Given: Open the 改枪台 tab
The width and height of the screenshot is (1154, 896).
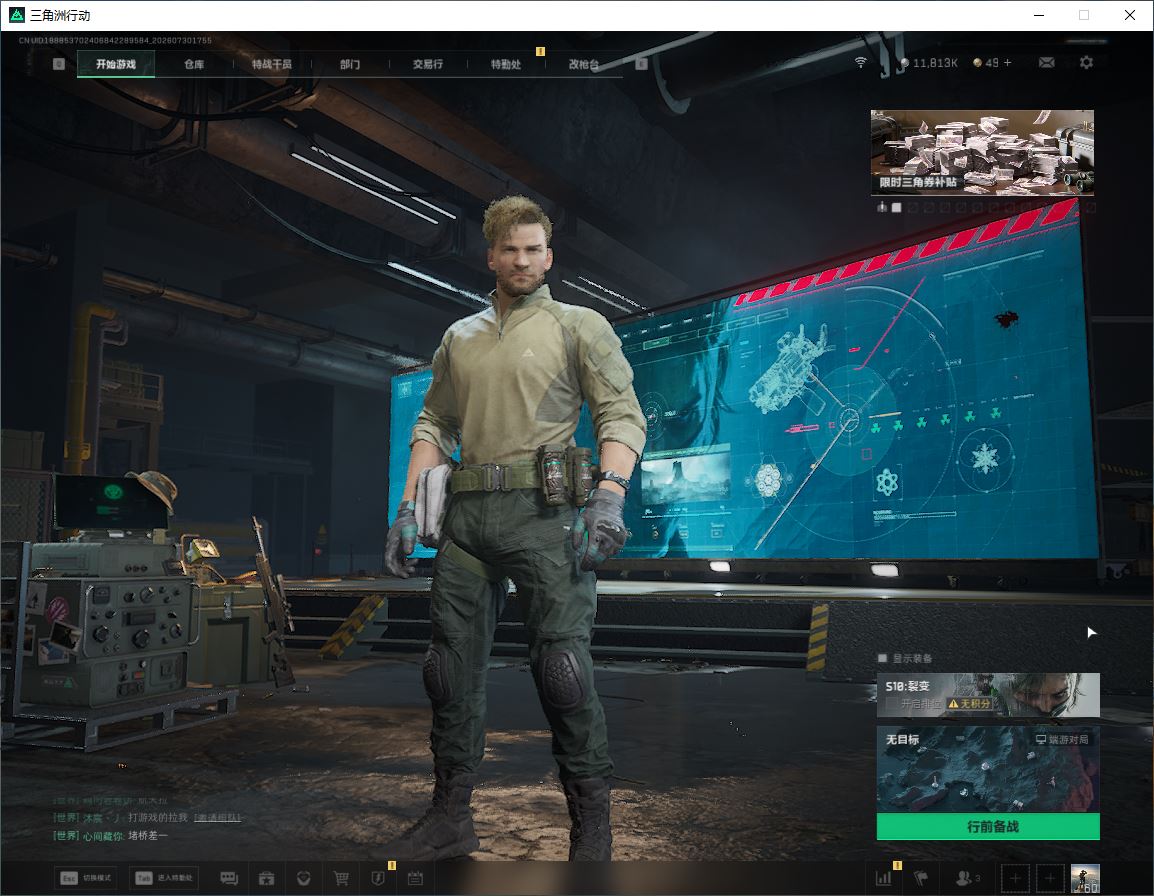Looking at the screenshot, I should coord(584,64).
